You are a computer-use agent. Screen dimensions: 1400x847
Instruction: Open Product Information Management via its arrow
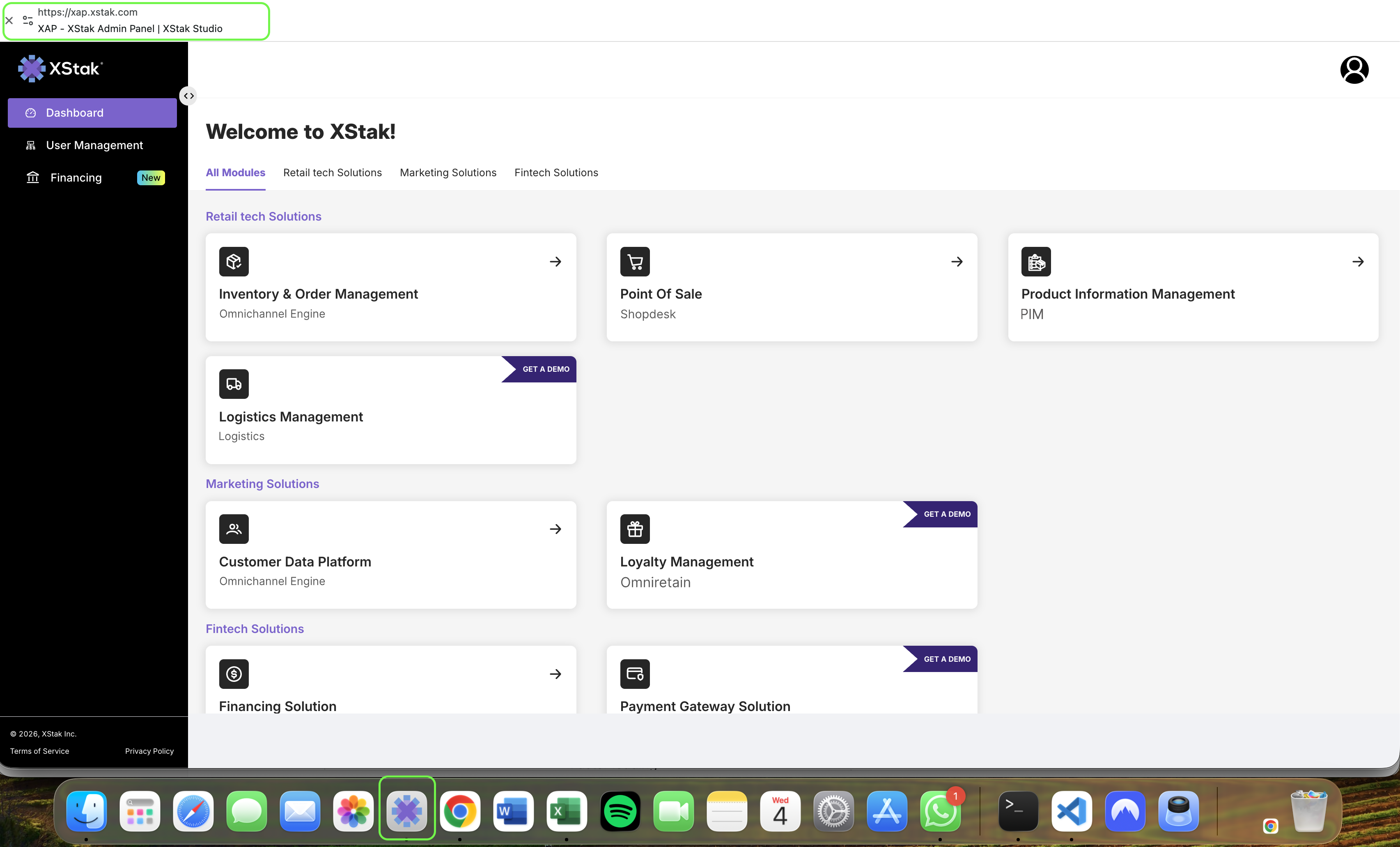pyautogui.click(x=1358, y=262)
